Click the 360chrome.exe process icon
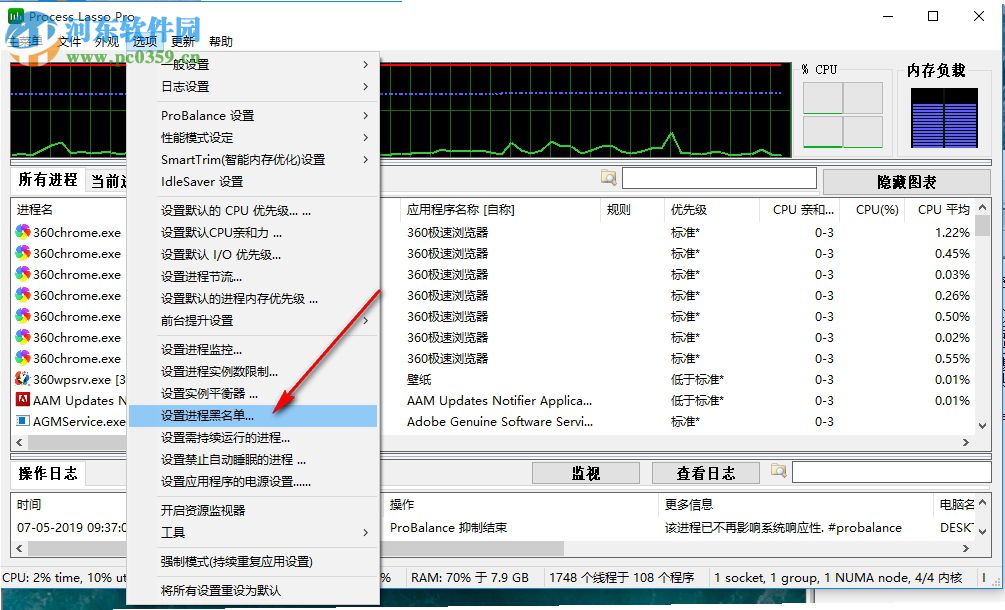The height and width of the screenshot is (610, 1005). tap(22, 232)
